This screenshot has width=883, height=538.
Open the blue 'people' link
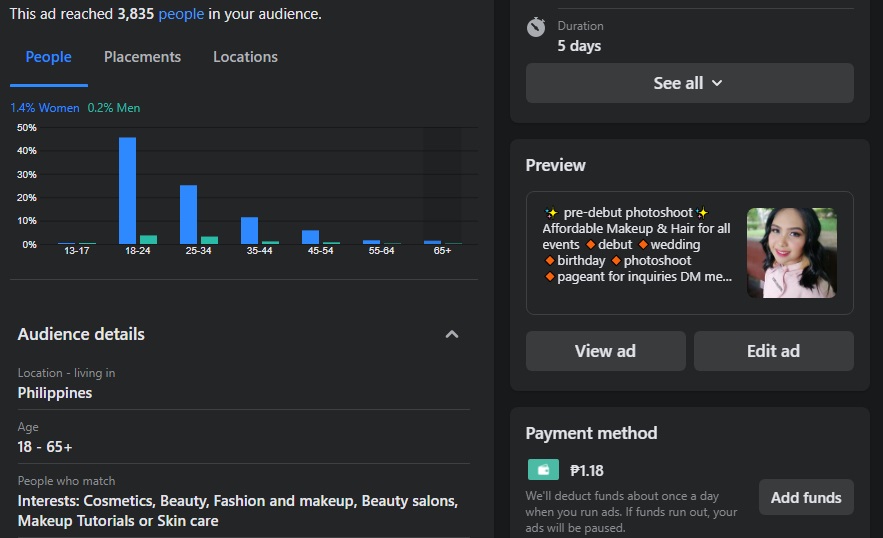click(x=181, y=14)
